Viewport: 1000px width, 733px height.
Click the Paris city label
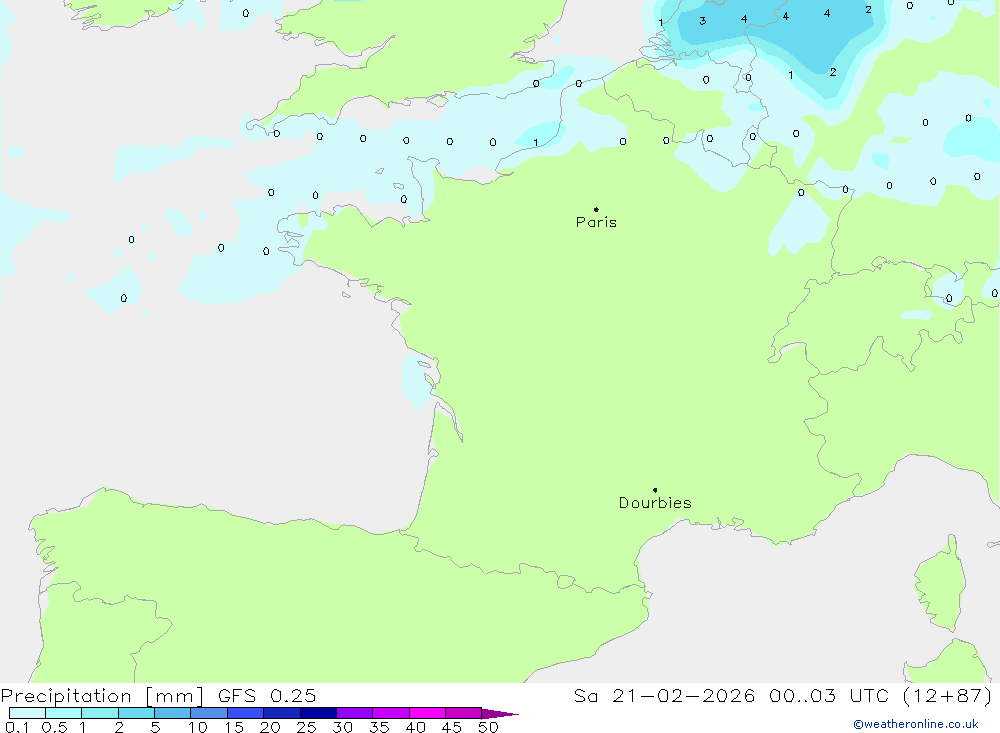tap(596, 222)
